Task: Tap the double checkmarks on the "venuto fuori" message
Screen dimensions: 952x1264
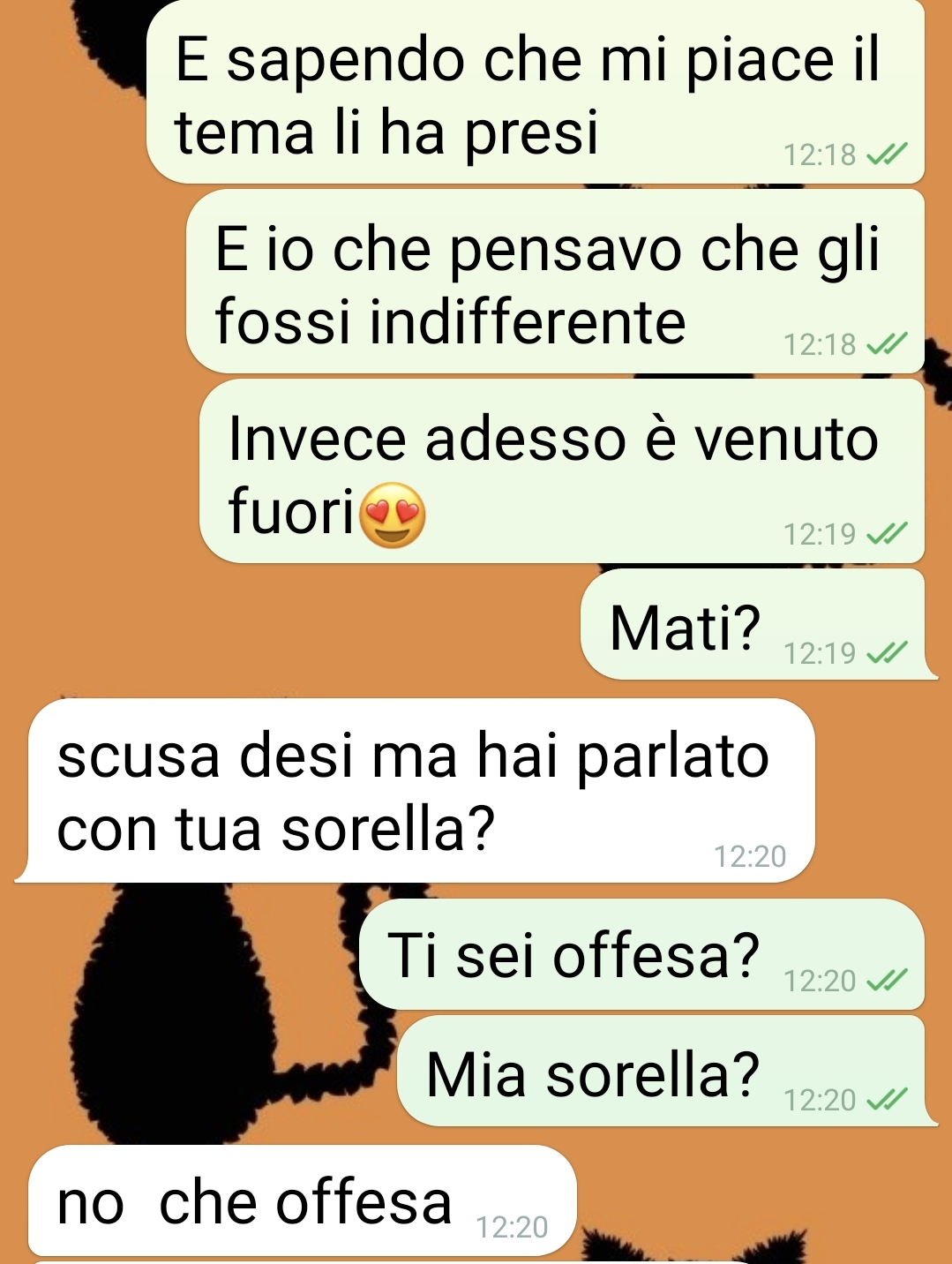Action: (x=887, y=534)
